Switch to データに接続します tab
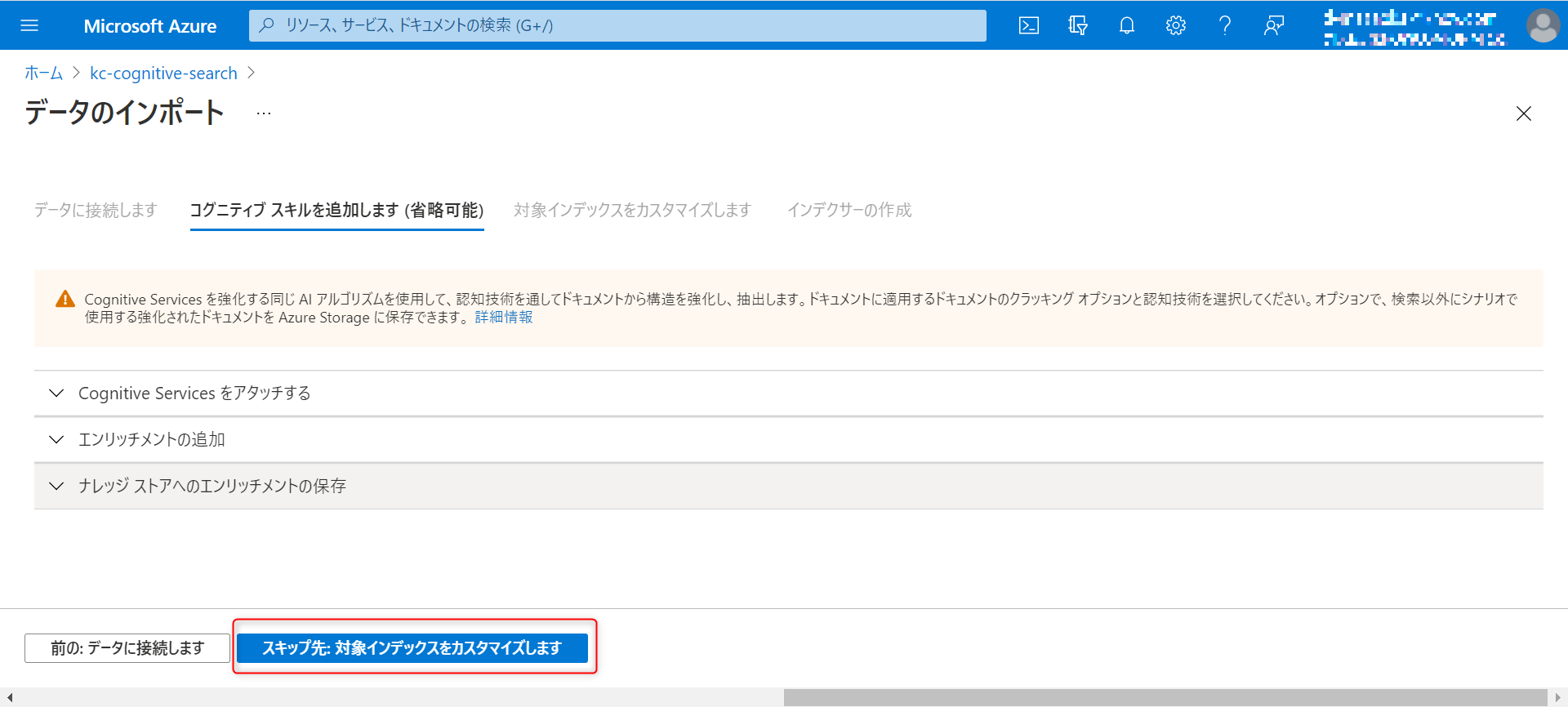The height and width of the screenshot is (707, 1568). click(x=96, y=210)
